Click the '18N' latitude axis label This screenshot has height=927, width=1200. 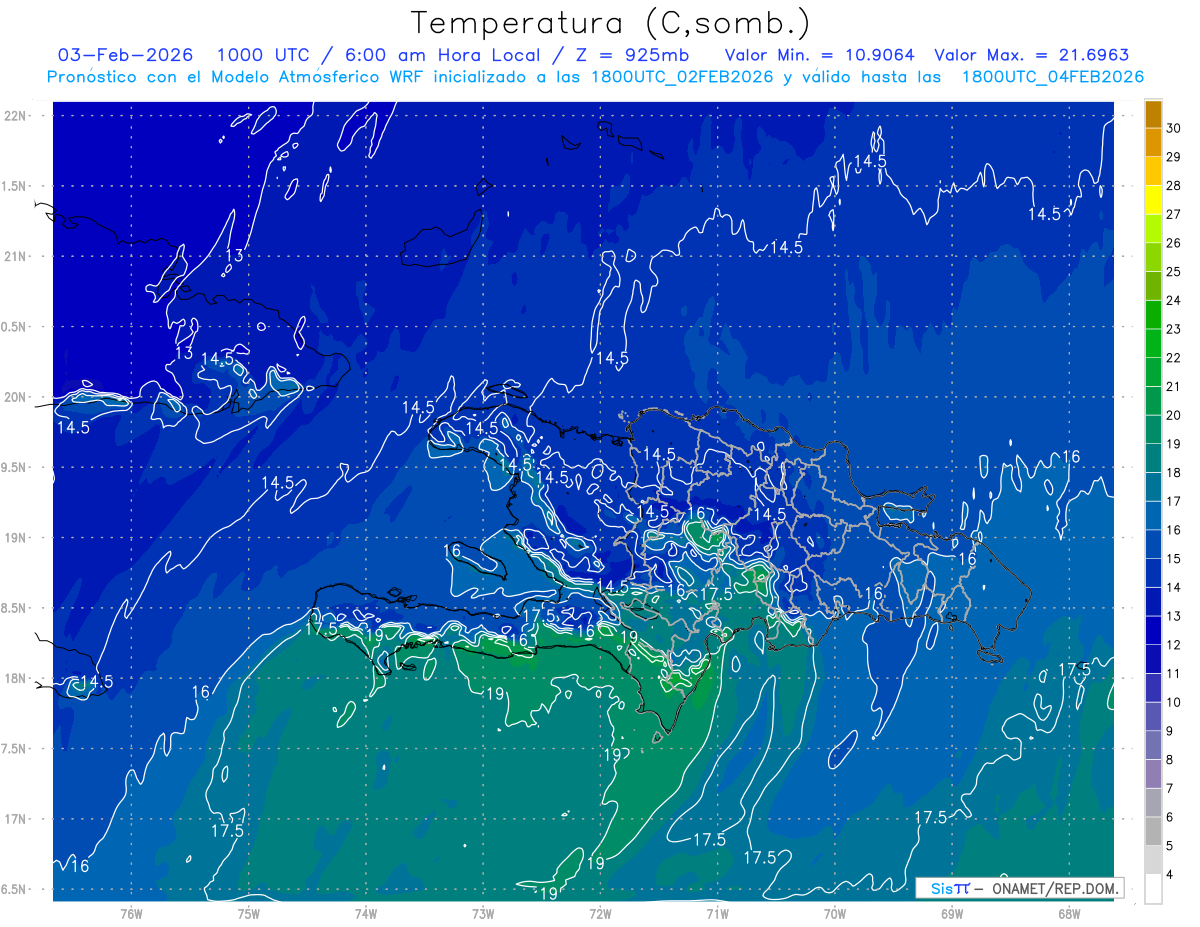click(16, 678)
